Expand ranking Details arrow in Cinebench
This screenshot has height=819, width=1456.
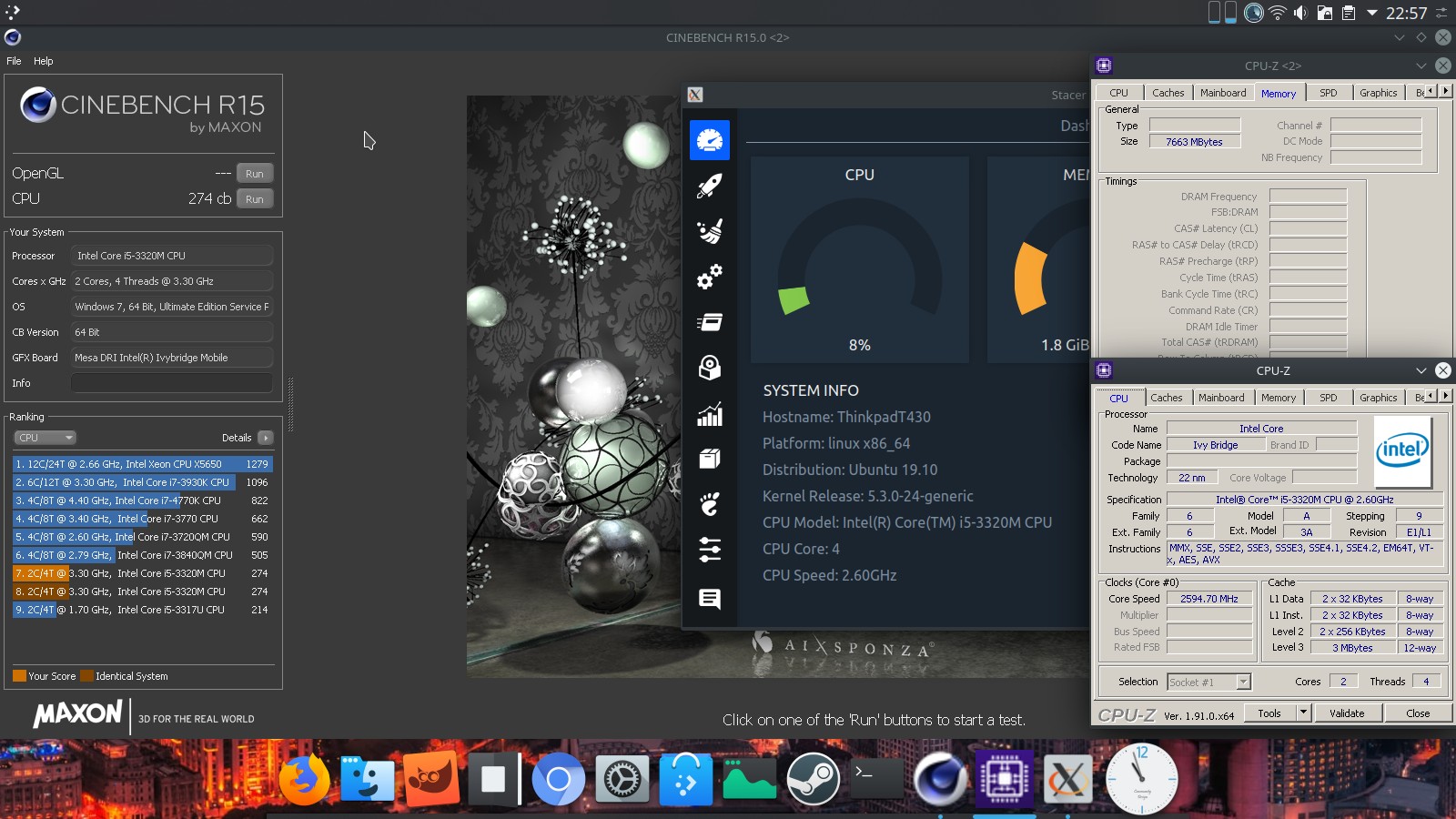pos(265,438)
